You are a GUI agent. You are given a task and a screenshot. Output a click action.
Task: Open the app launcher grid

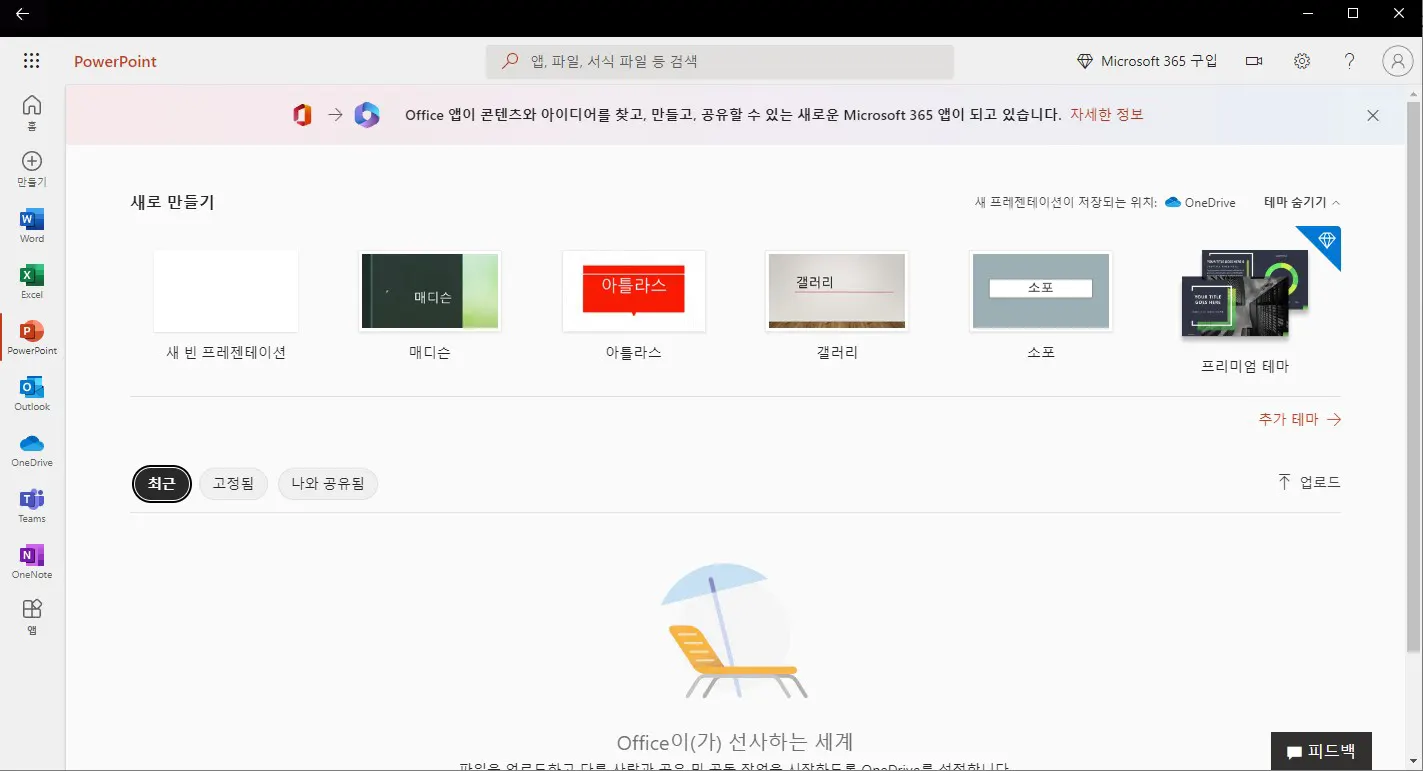[x=31, y=61]
